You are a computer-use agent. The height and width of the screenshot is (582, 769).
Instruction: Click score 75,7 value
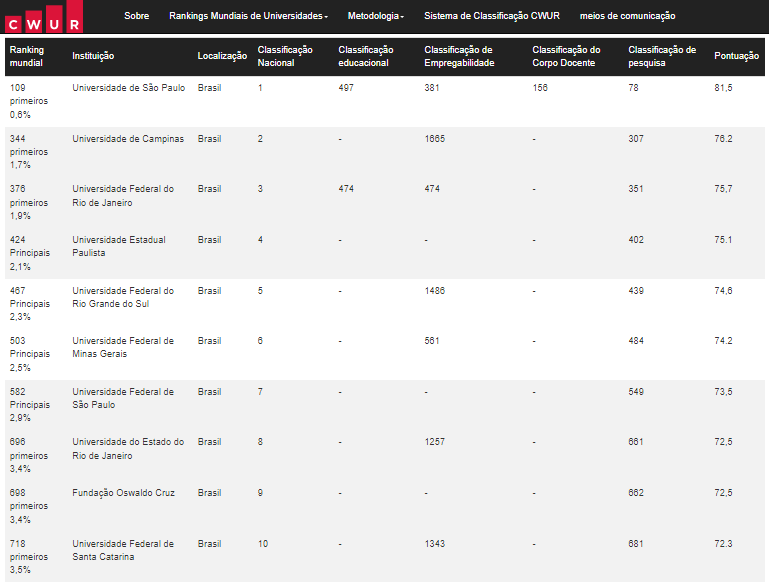coord(723,189)
